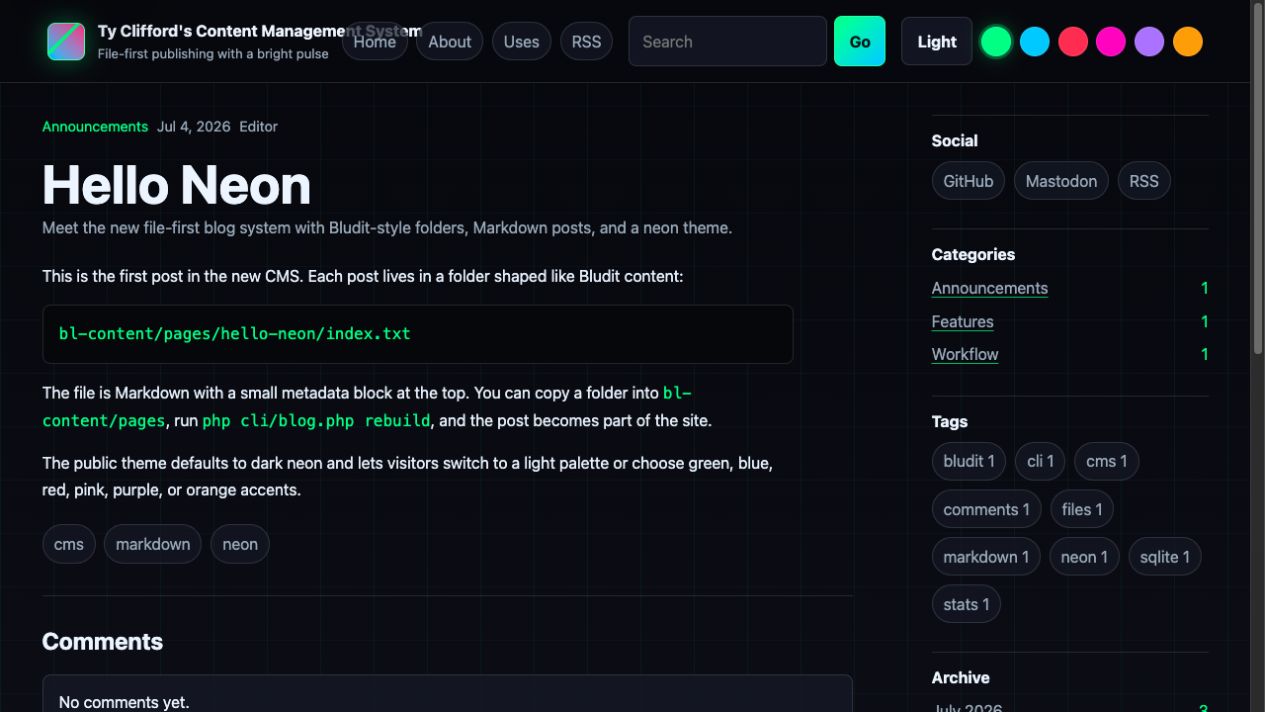Select the orange accent color

click(1188, 42)
